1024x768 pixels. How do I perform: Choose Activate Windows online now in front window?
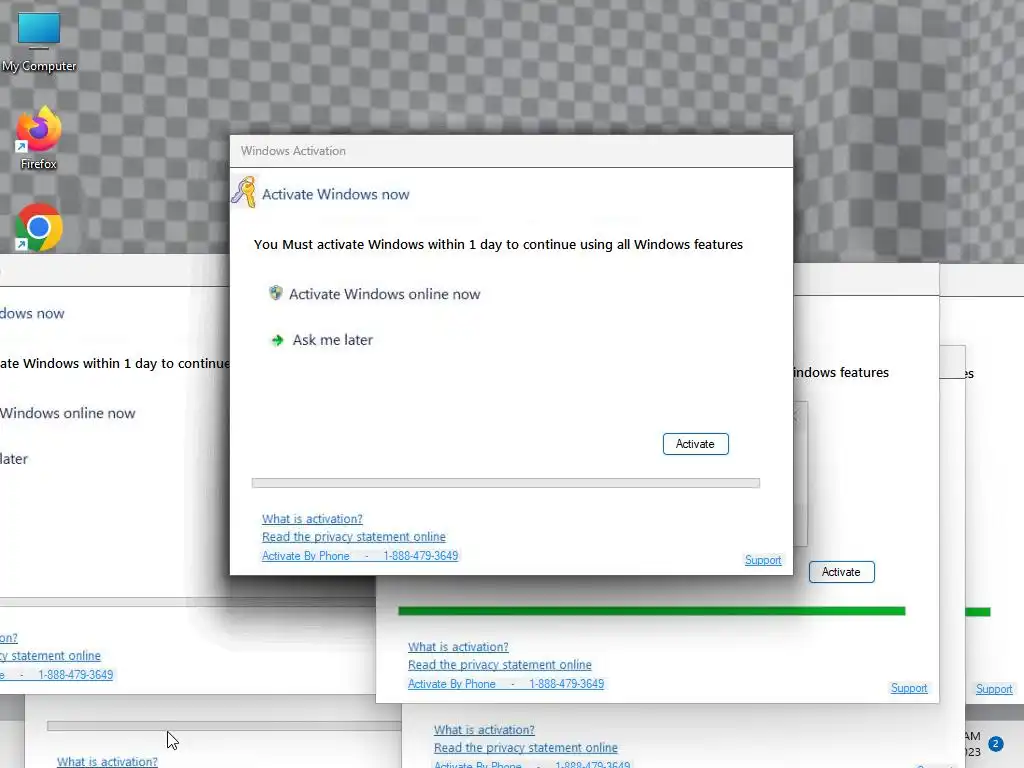click(x=384, y=294)
